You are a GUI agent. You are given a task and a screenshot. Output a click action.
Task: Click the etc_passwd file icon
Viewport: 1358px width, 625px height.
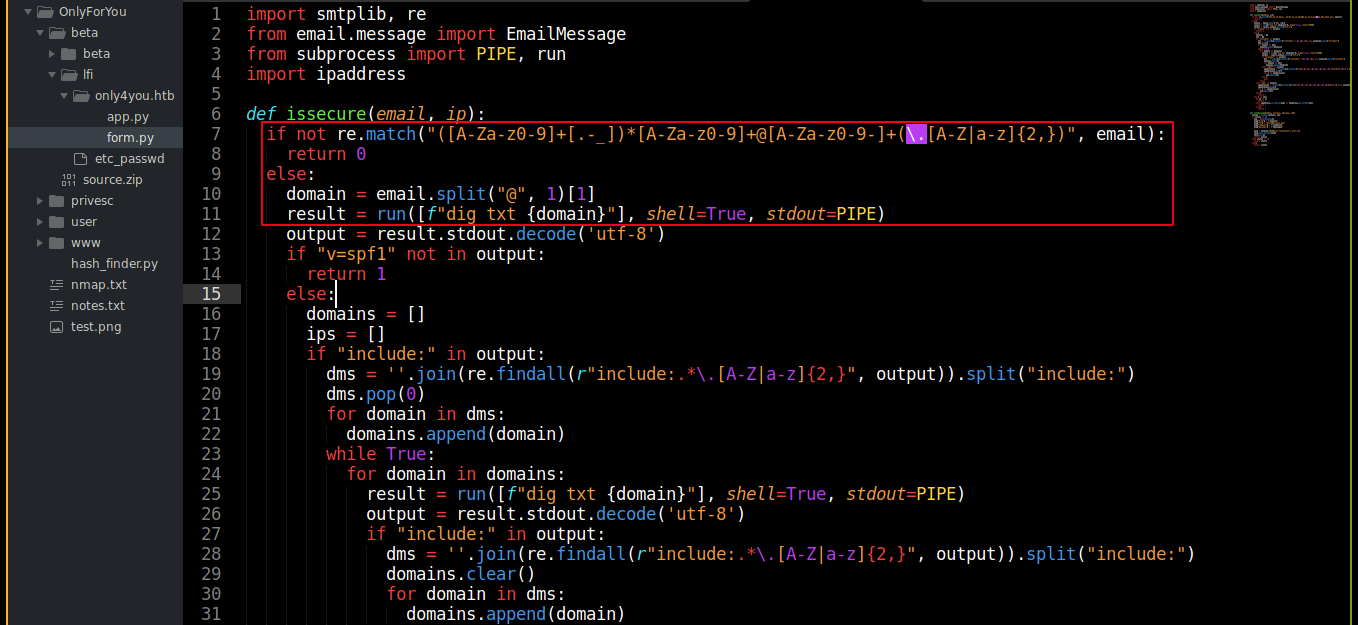click(x=81, y=159)
